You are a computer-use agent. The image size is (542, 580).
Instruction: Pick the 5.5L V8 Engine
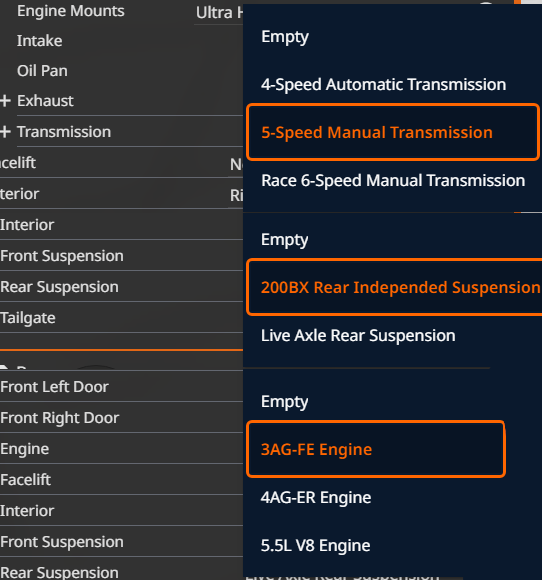pos(315,546)
